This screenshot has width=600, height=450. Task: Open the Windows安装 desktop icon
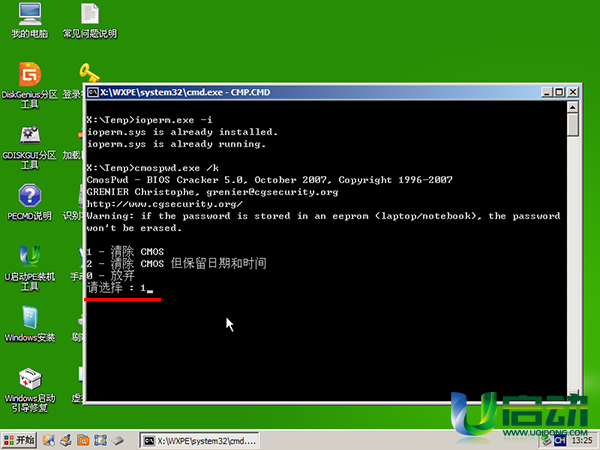pyautogui.click(x=30, y=324)
